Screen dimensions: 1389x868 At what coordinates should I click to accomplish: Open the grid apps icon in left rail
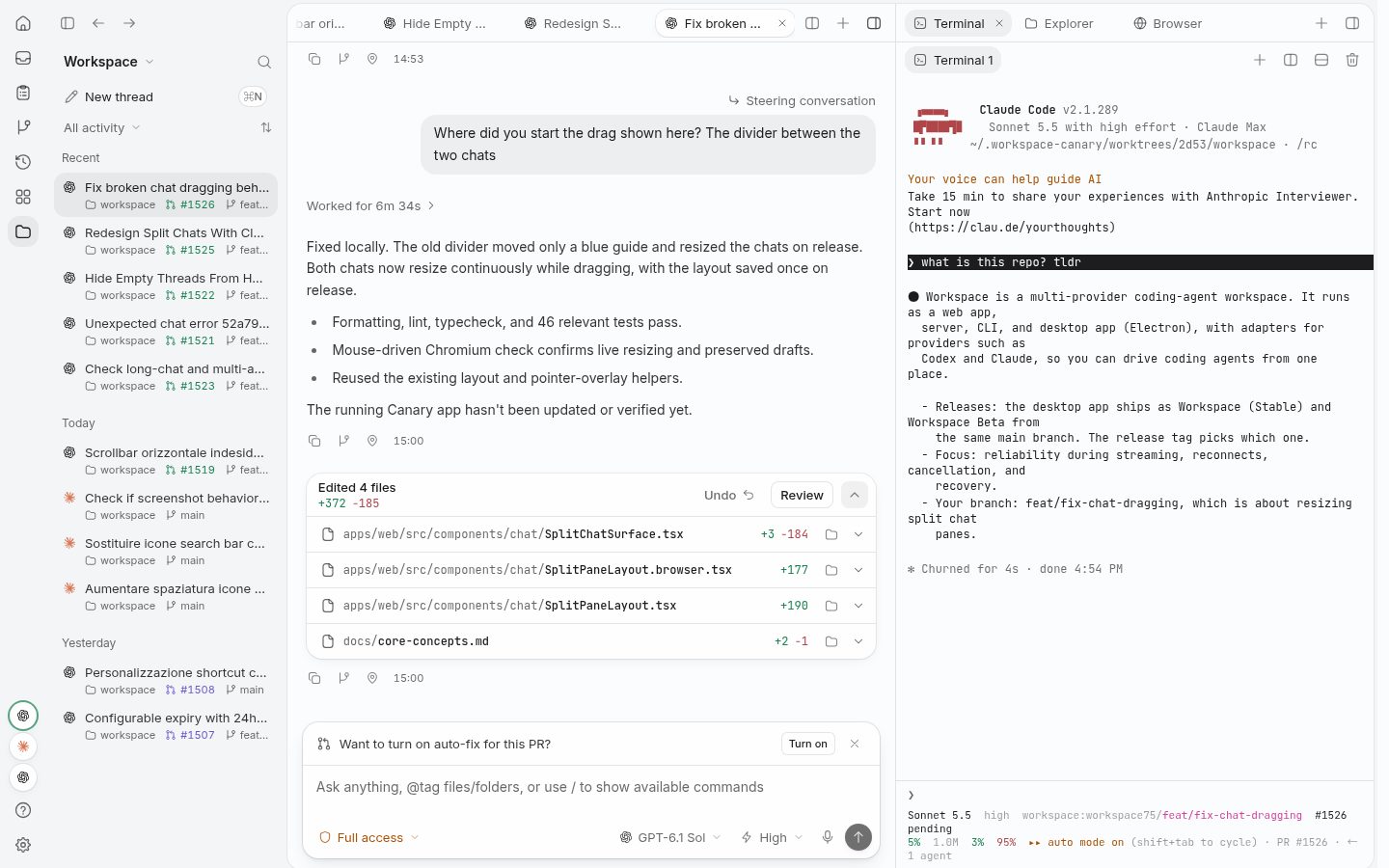tap(23, 197)
